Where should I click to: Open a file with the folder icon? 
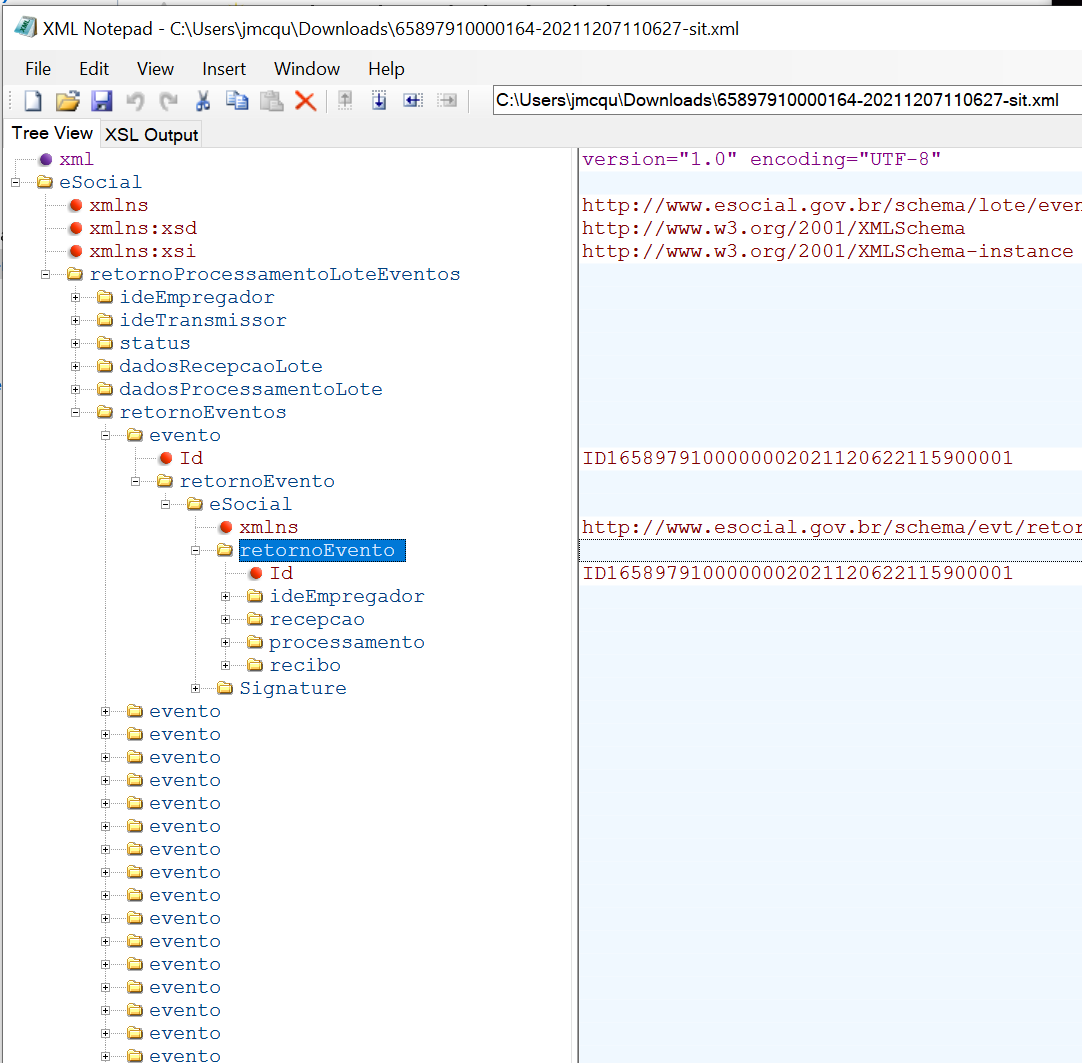(67, 101)
